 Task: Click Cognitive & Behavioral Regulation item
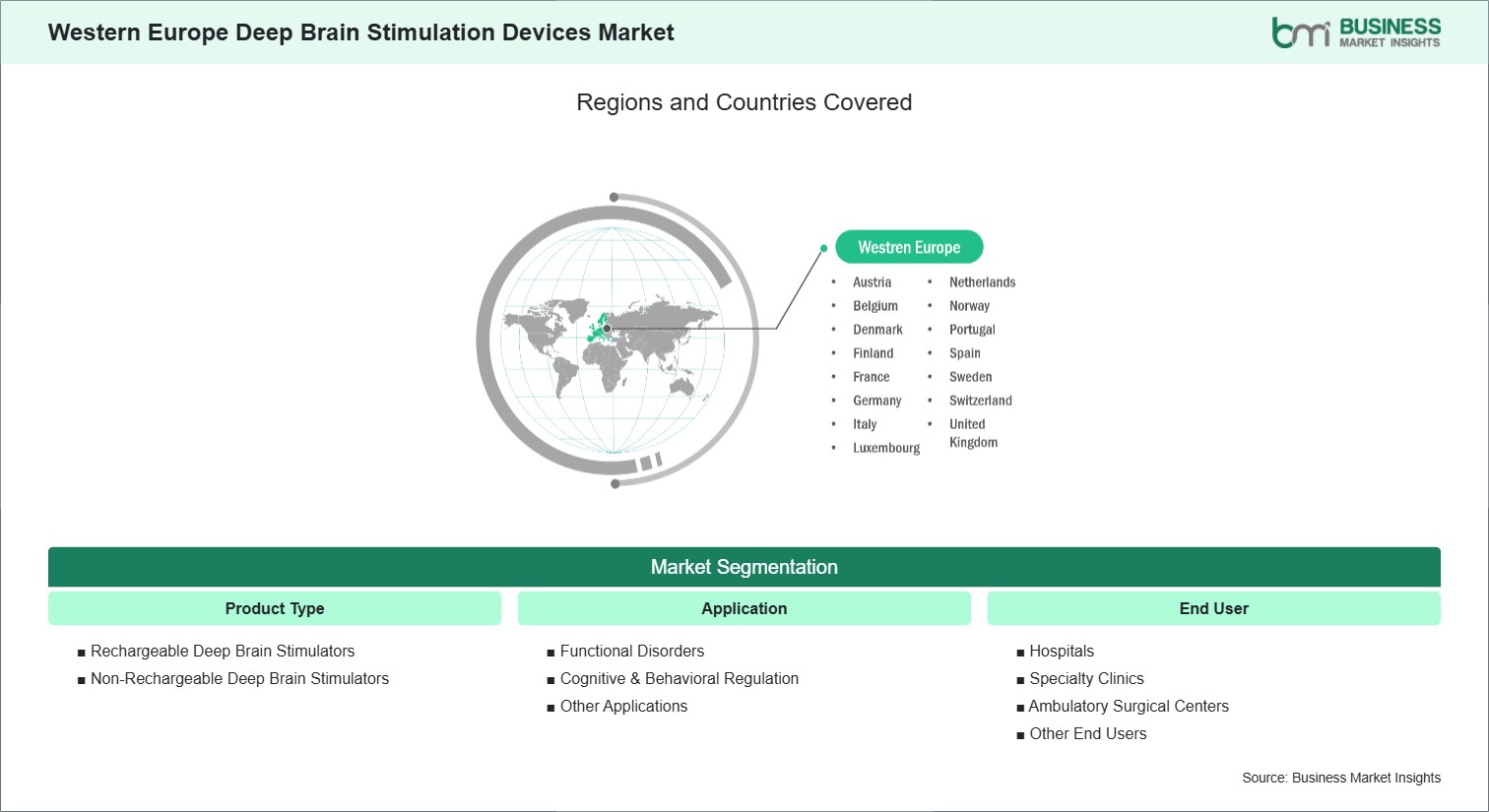(x=680, y=678)
